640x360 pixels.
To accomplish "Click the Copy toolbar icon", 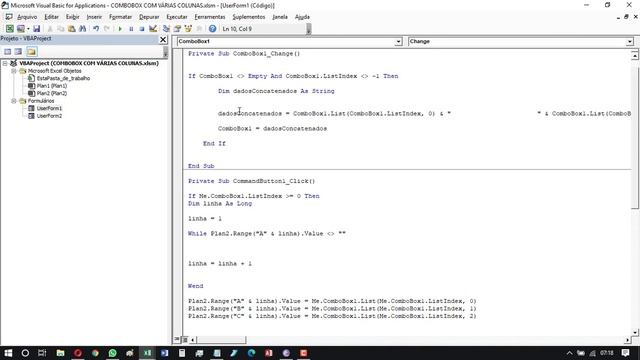I will [60, 29].
